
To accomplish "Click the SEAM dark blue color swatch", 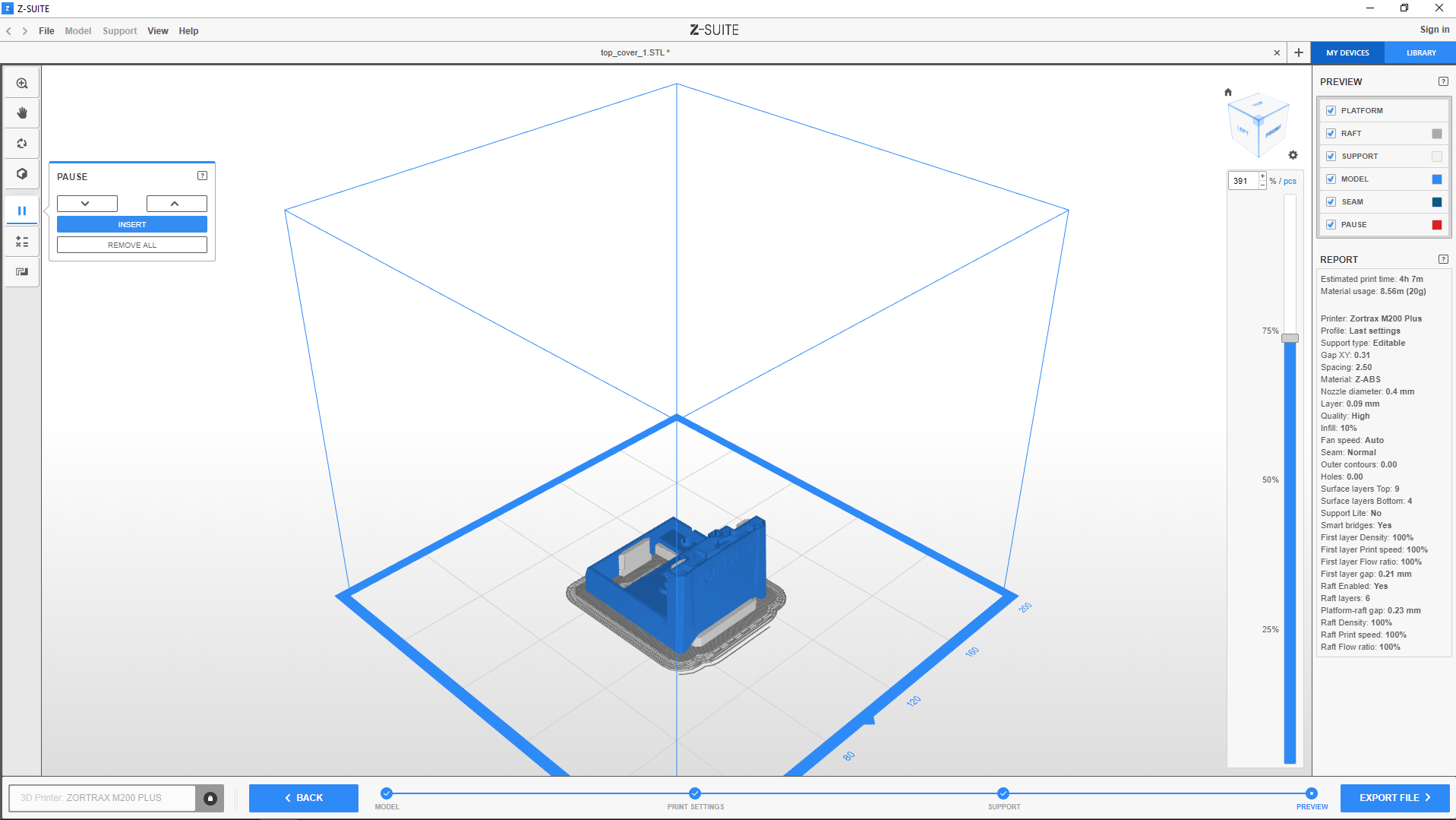I will tap(1436, 201).
